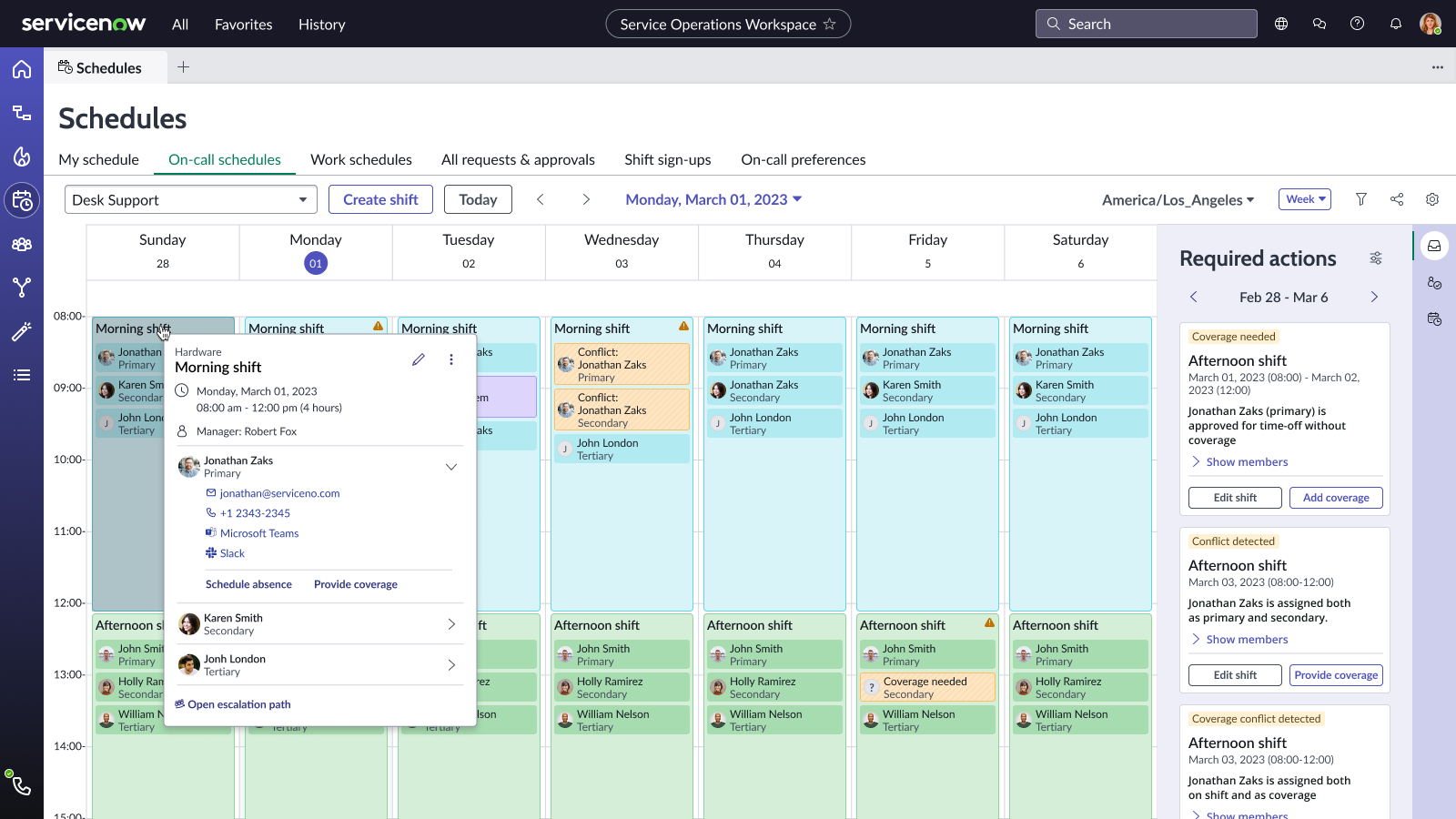Edit Morning shift with pencil icon
The height and width of the screenshot is (819, 1456).
click(x=419, y=359)
